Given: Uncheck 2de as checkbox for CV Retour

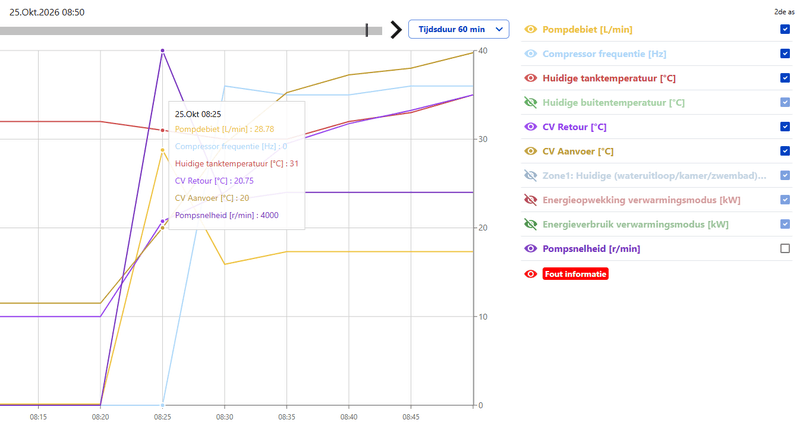Looking at the screenshot, I should (x=785, y=127).
